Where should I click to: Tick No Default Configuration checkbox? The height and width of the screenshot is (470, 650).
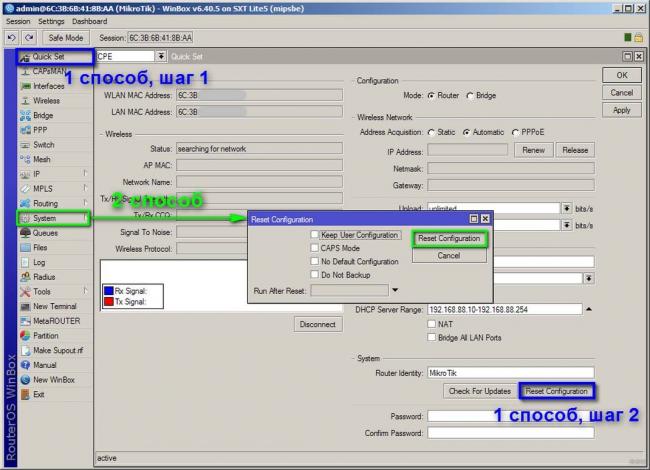pos(315,261)
